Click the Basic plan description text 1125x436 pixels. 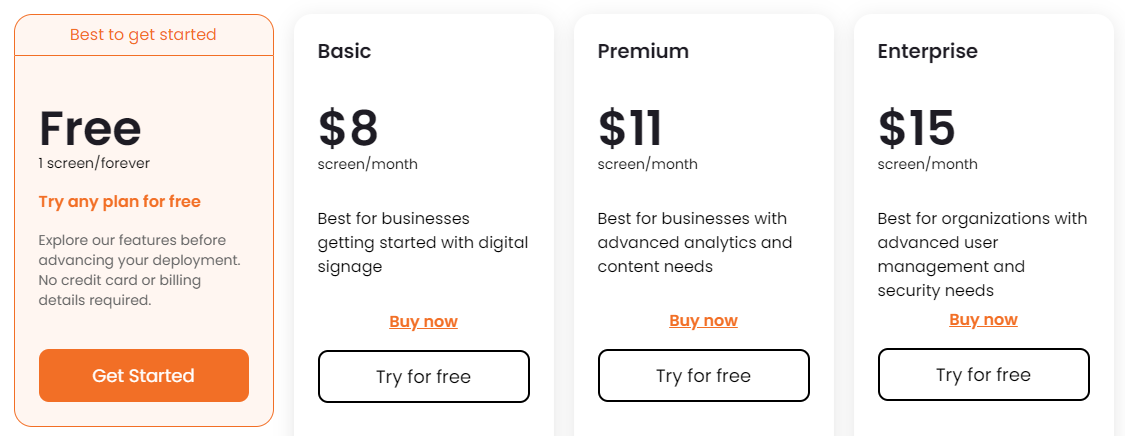[422, 242]
